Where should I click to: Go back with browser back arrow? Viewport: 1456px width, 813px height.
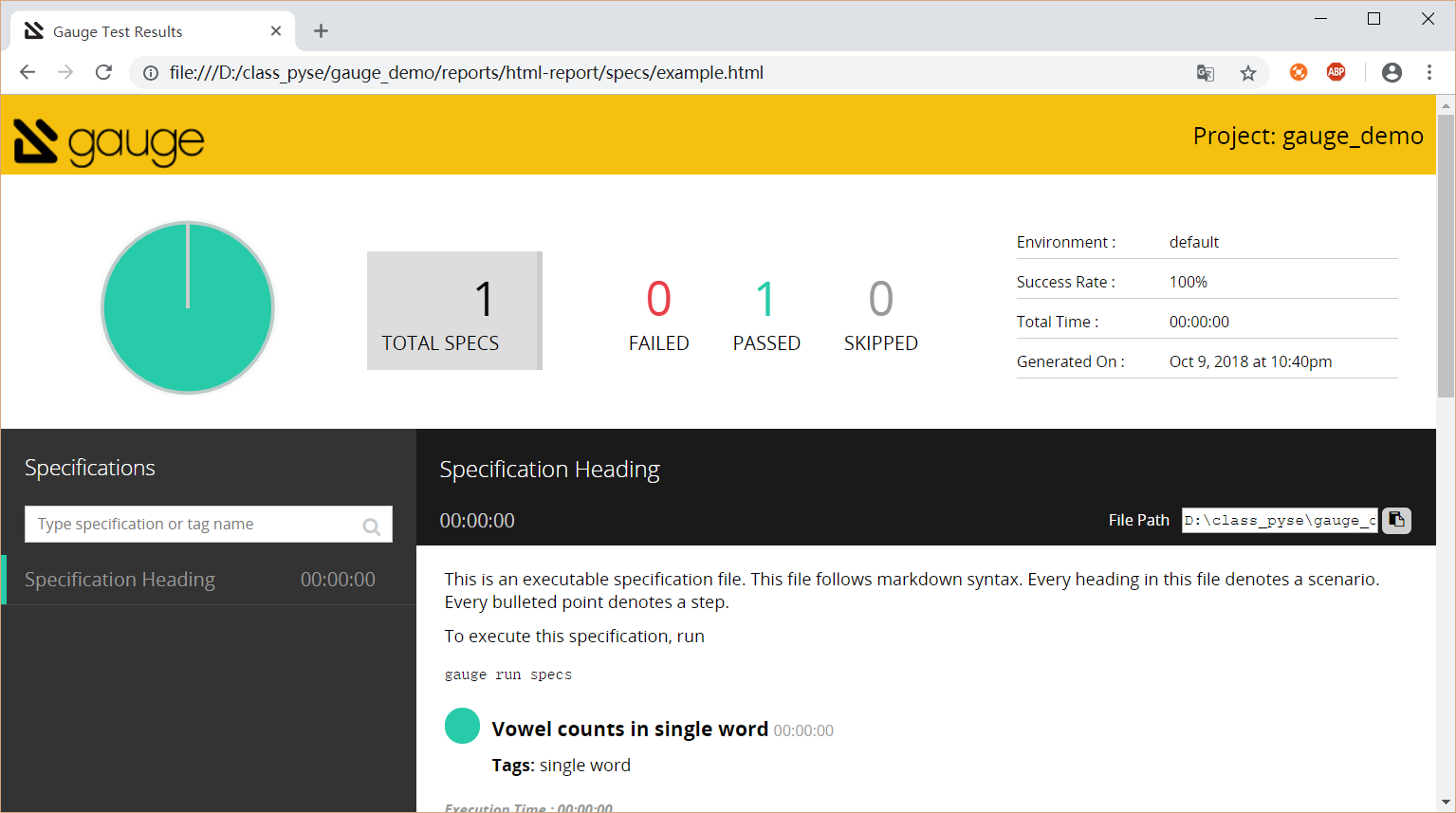(28, 72)
